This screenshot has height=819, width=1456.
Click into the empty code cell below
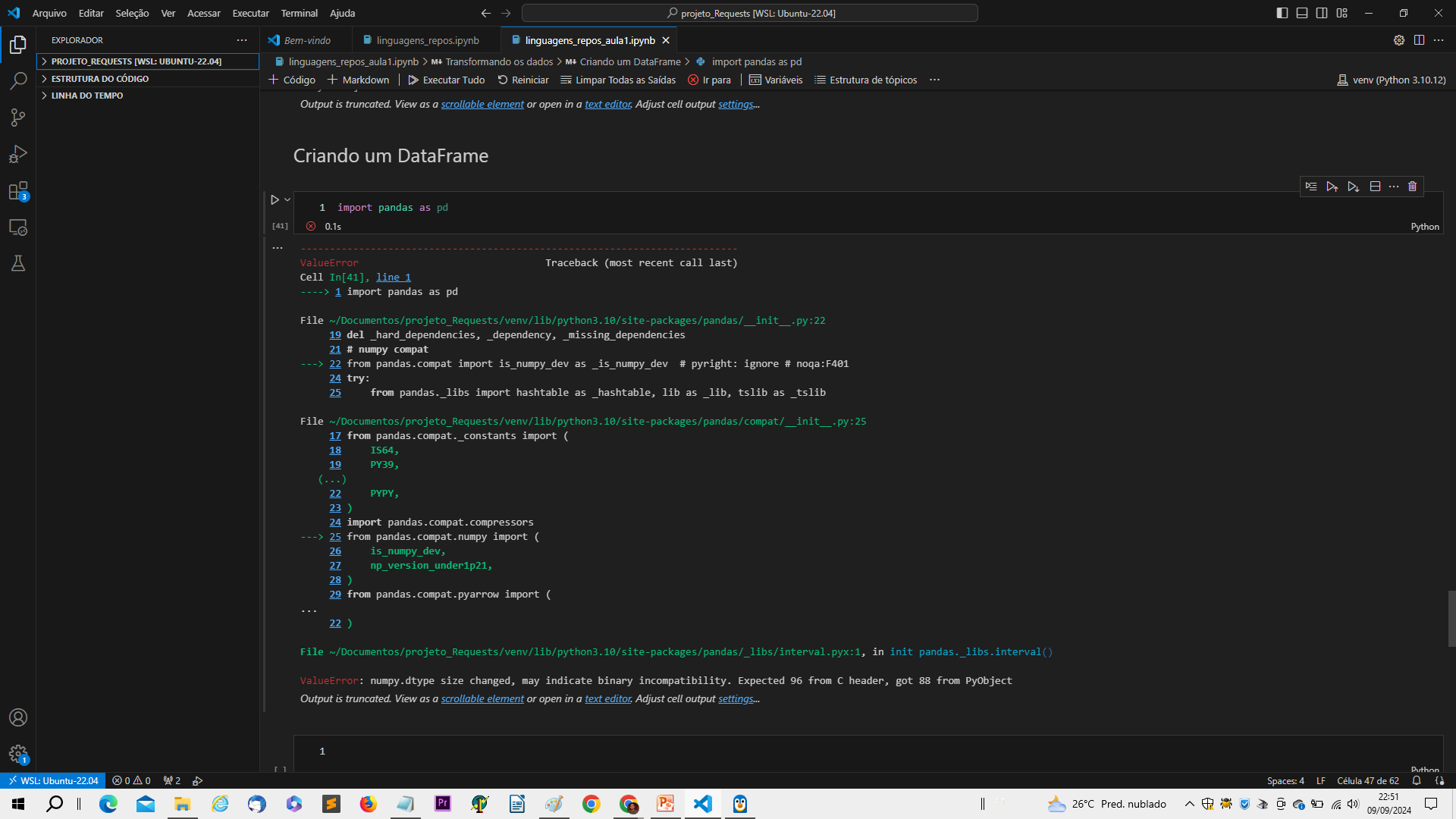pyautogui.click(x=868, y=752)
